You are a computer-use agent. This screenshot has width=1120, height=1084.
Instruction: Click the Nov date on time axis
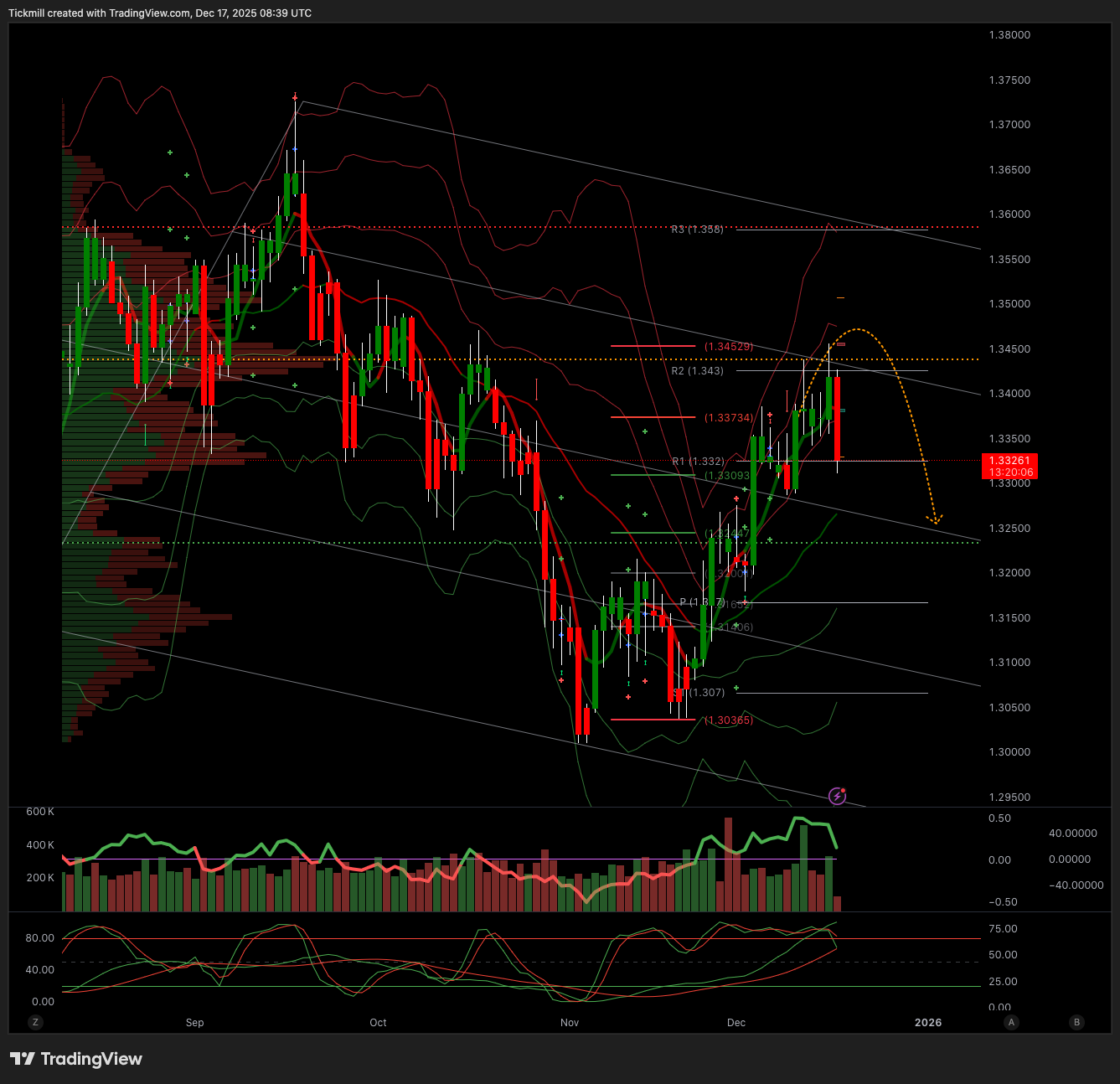[x=570, y=1023]
